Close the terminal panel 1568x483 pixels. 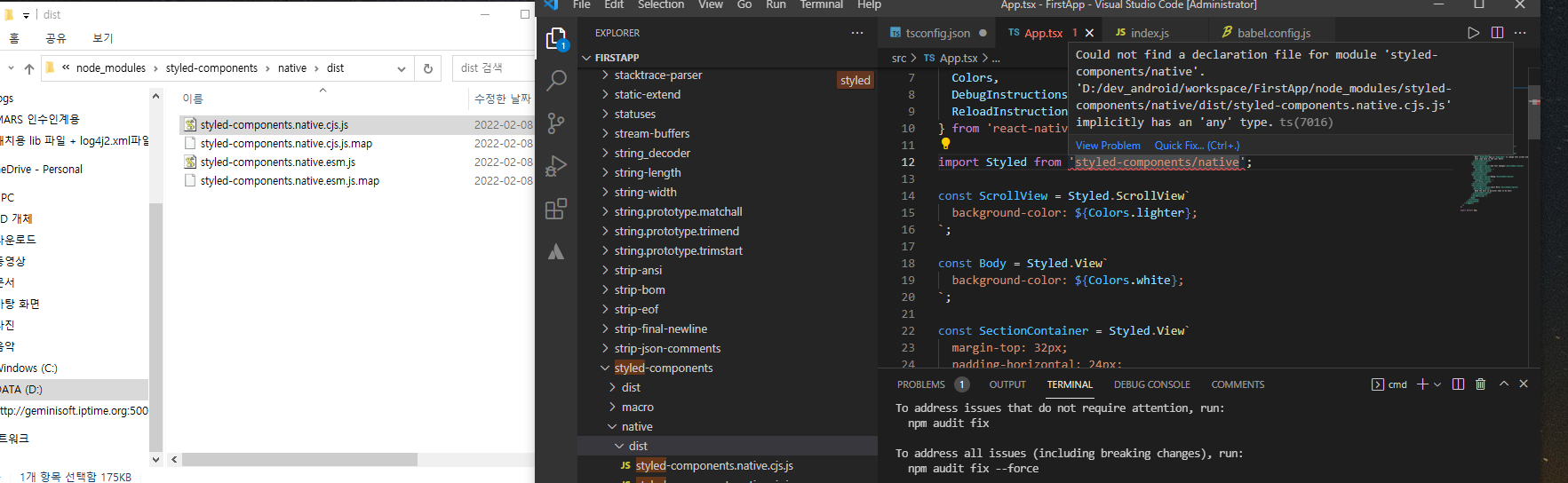1524,384
